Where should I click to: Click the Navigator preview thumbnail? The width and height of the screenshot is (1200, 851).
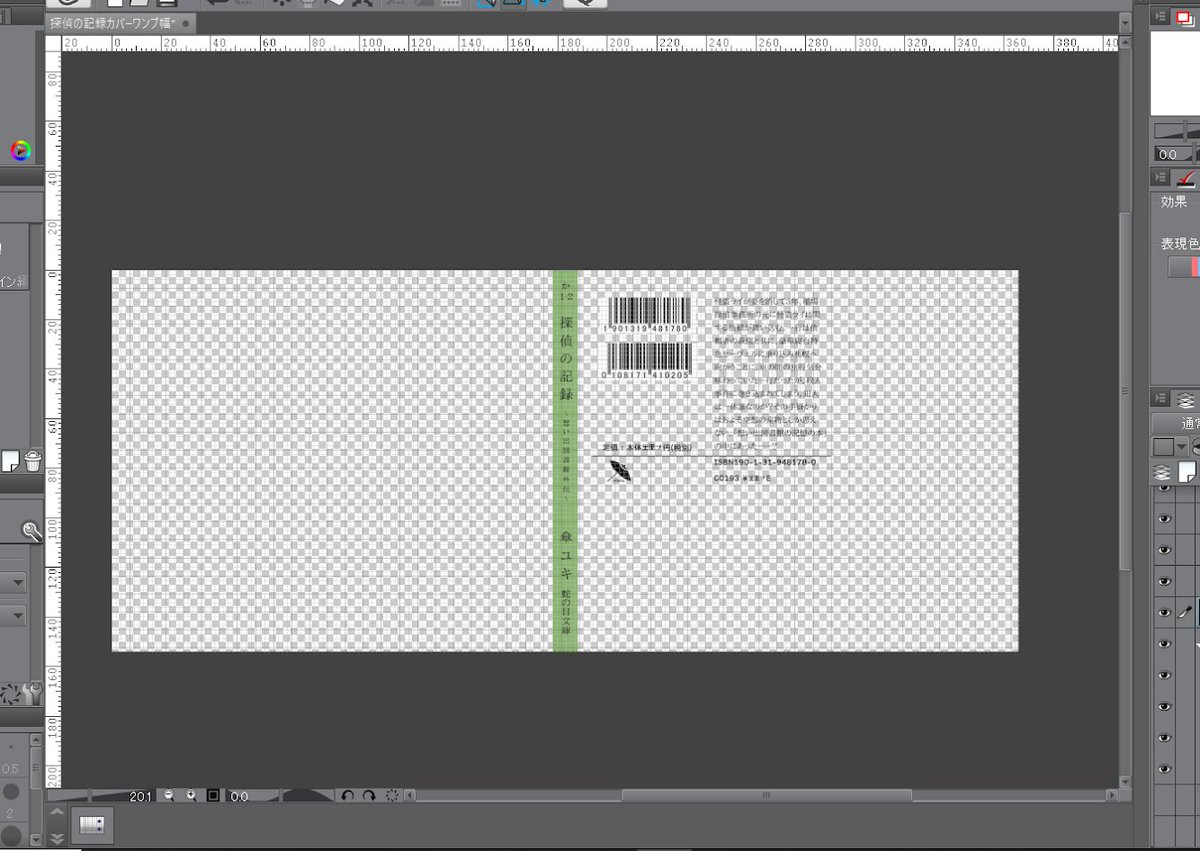click(1175, 73)
